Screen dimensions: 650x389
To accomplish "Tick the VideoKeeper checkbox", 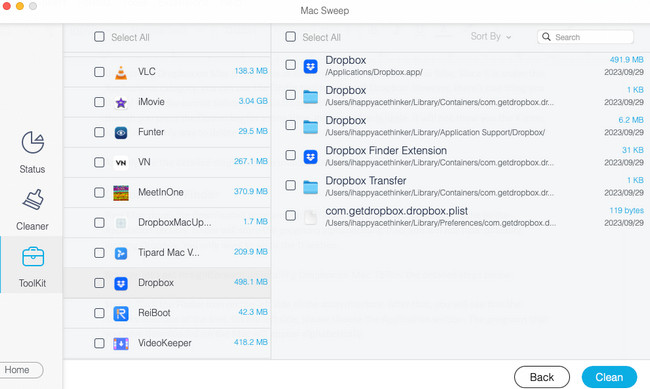I will (x=99, y=343).
